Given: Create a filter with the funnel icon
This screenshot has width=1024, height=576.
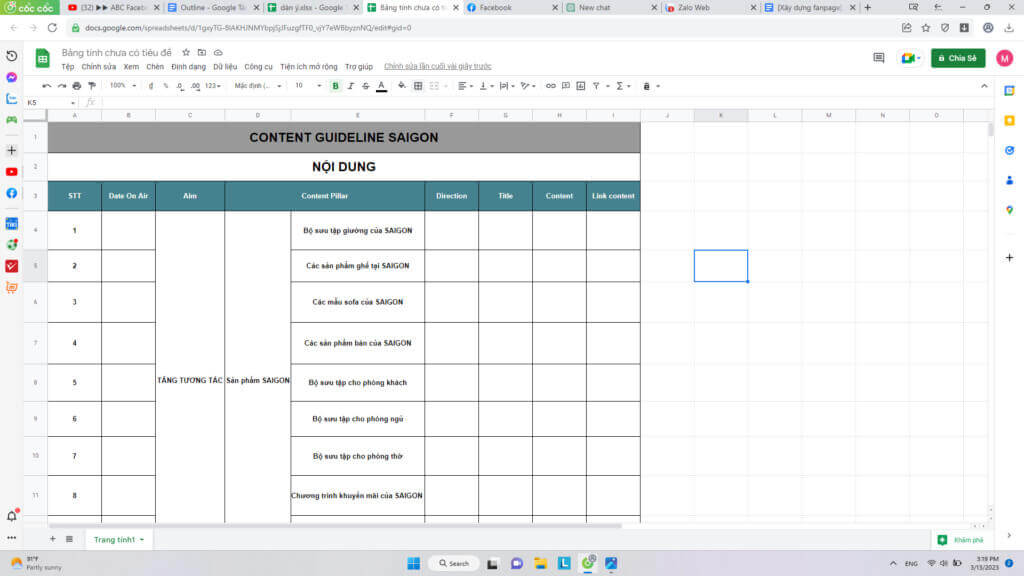Looking at the screenshot, I should pyautogui.click(x=596, y=86).
